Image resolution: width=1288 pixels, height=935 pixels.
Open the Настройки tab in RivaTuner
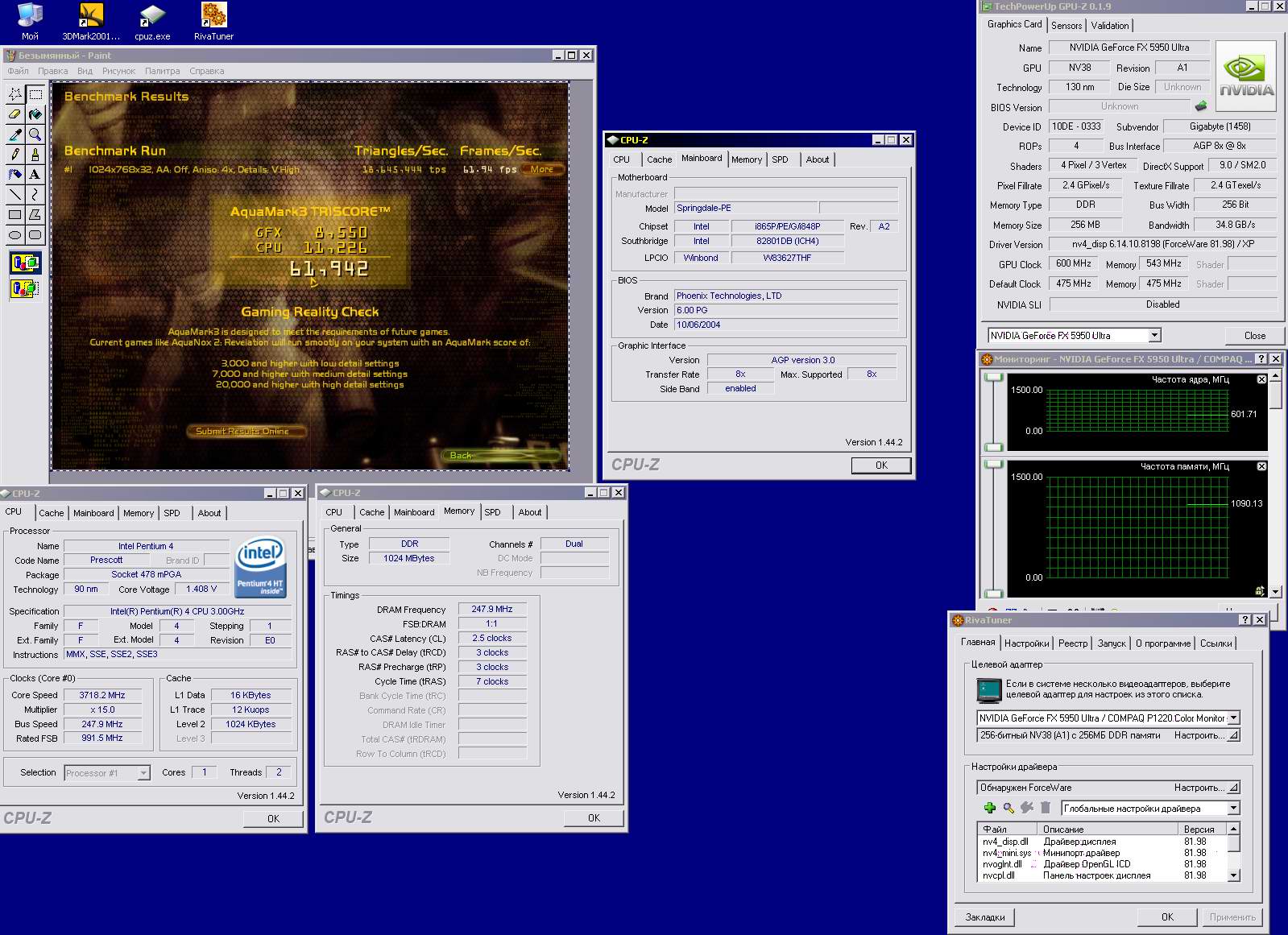point(1026,643)
